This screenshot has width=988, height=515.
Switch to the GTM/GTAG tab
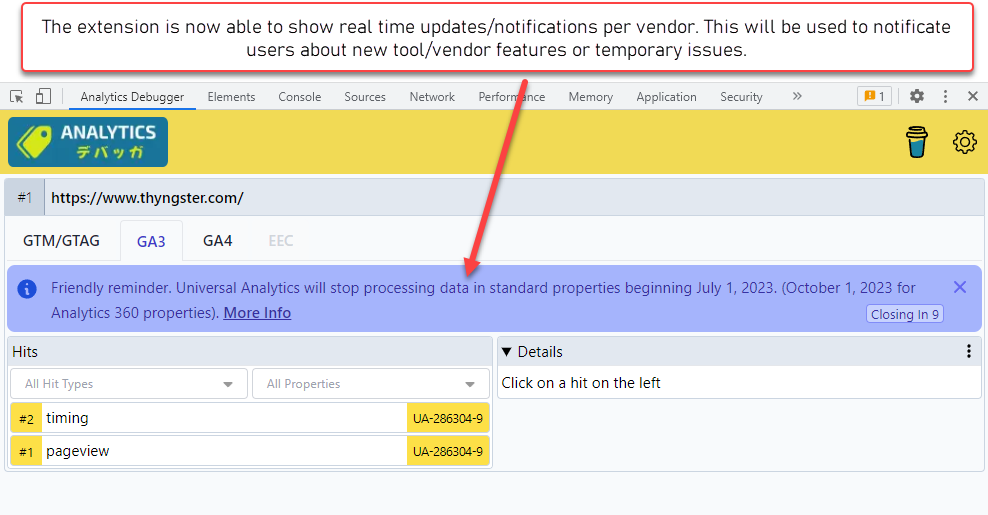(x=61, y=241)
